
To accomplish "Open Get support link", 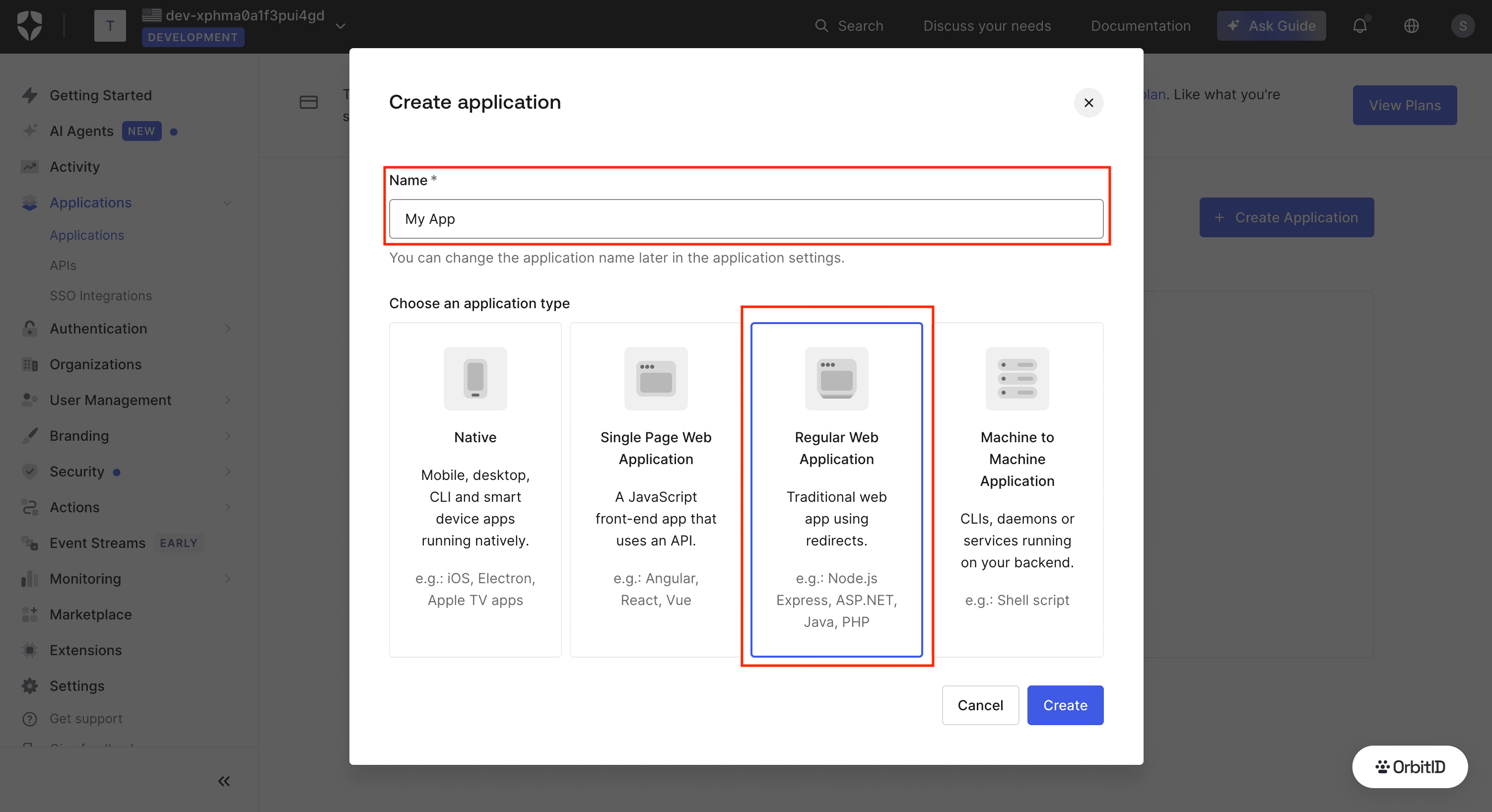I will pyautogui.click(x=86, y=718).
